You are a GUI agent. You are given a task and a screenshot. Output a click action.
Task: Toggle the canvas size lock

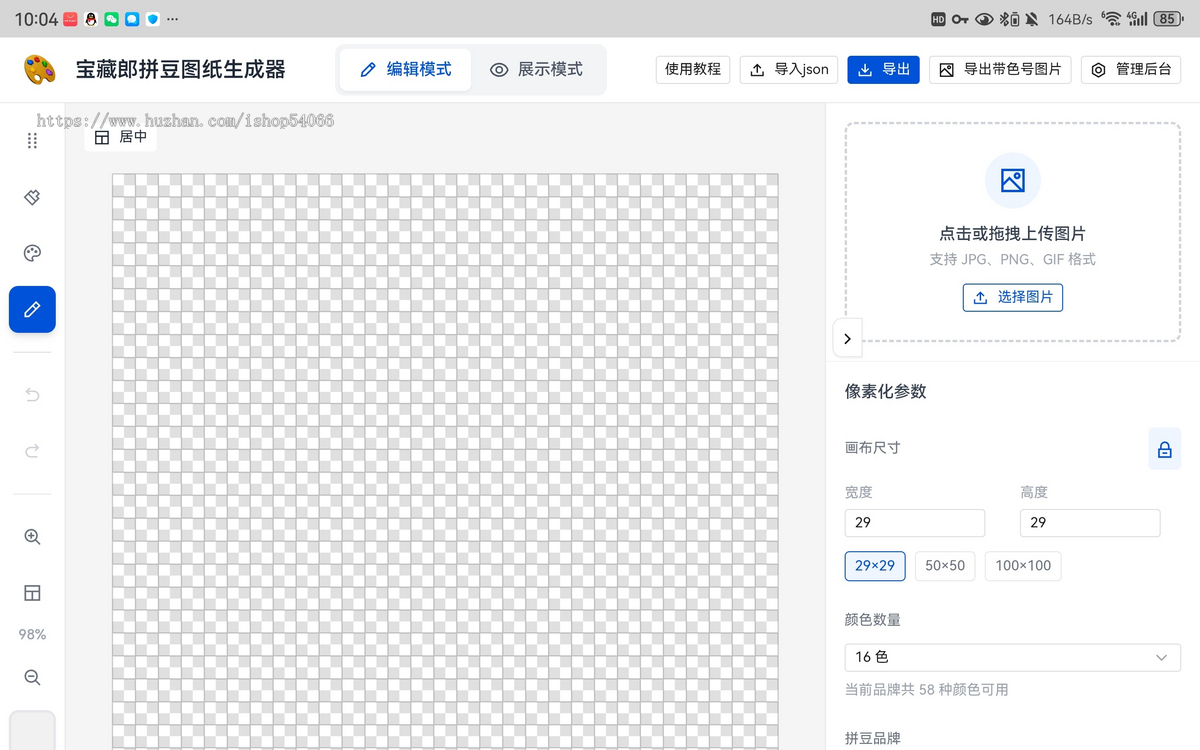tap(1165, 449)
